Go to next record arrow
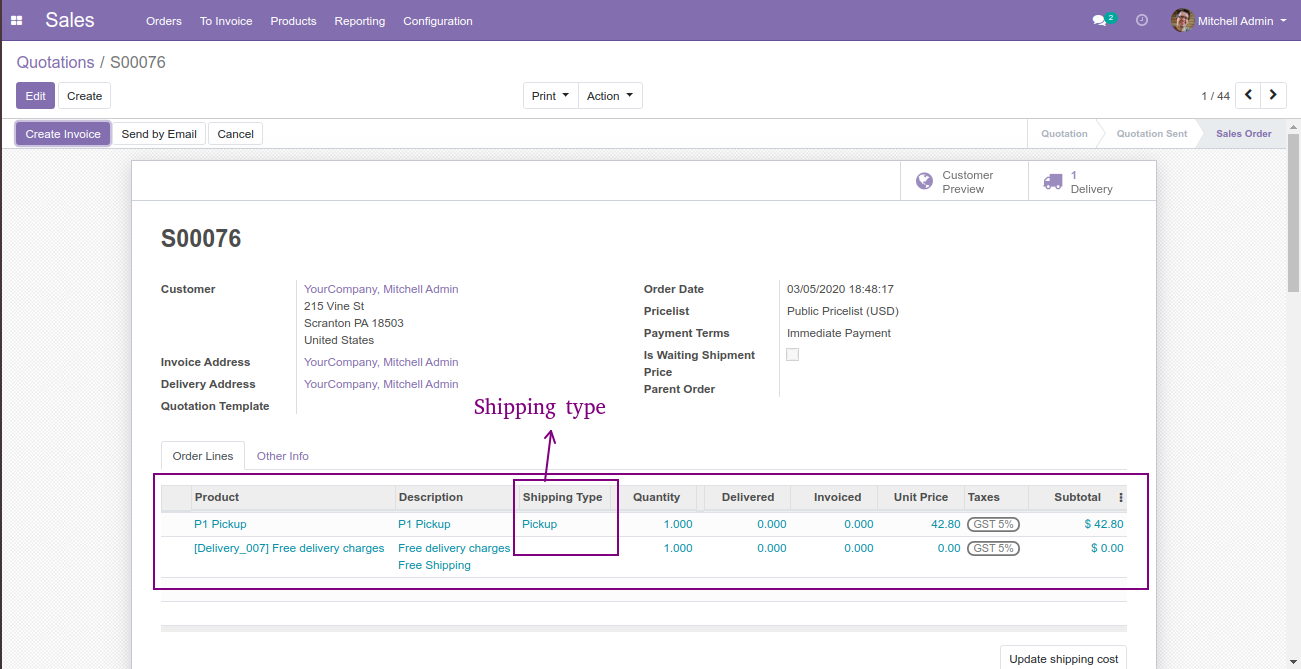 tap(1273, 95)
